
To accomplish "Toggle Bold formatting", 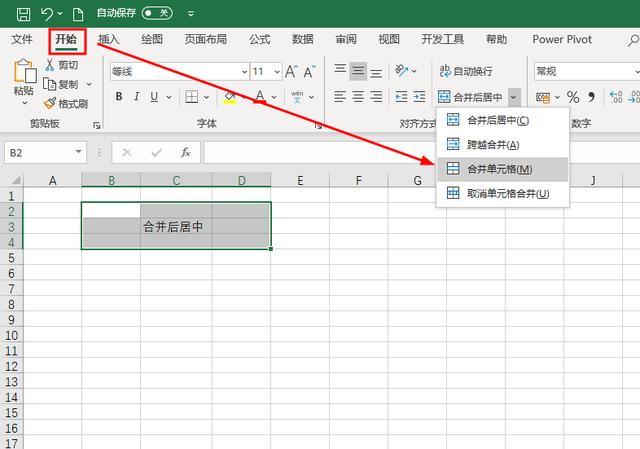I will 119,97.
